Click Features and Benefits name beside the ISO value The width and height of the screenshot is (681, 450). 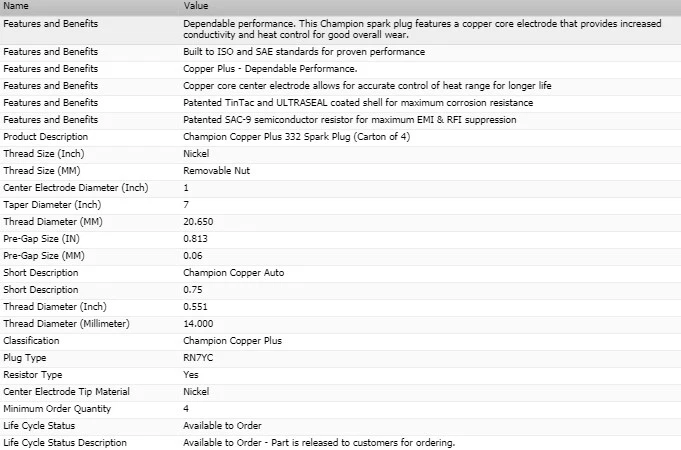click(x=51, y=52)
